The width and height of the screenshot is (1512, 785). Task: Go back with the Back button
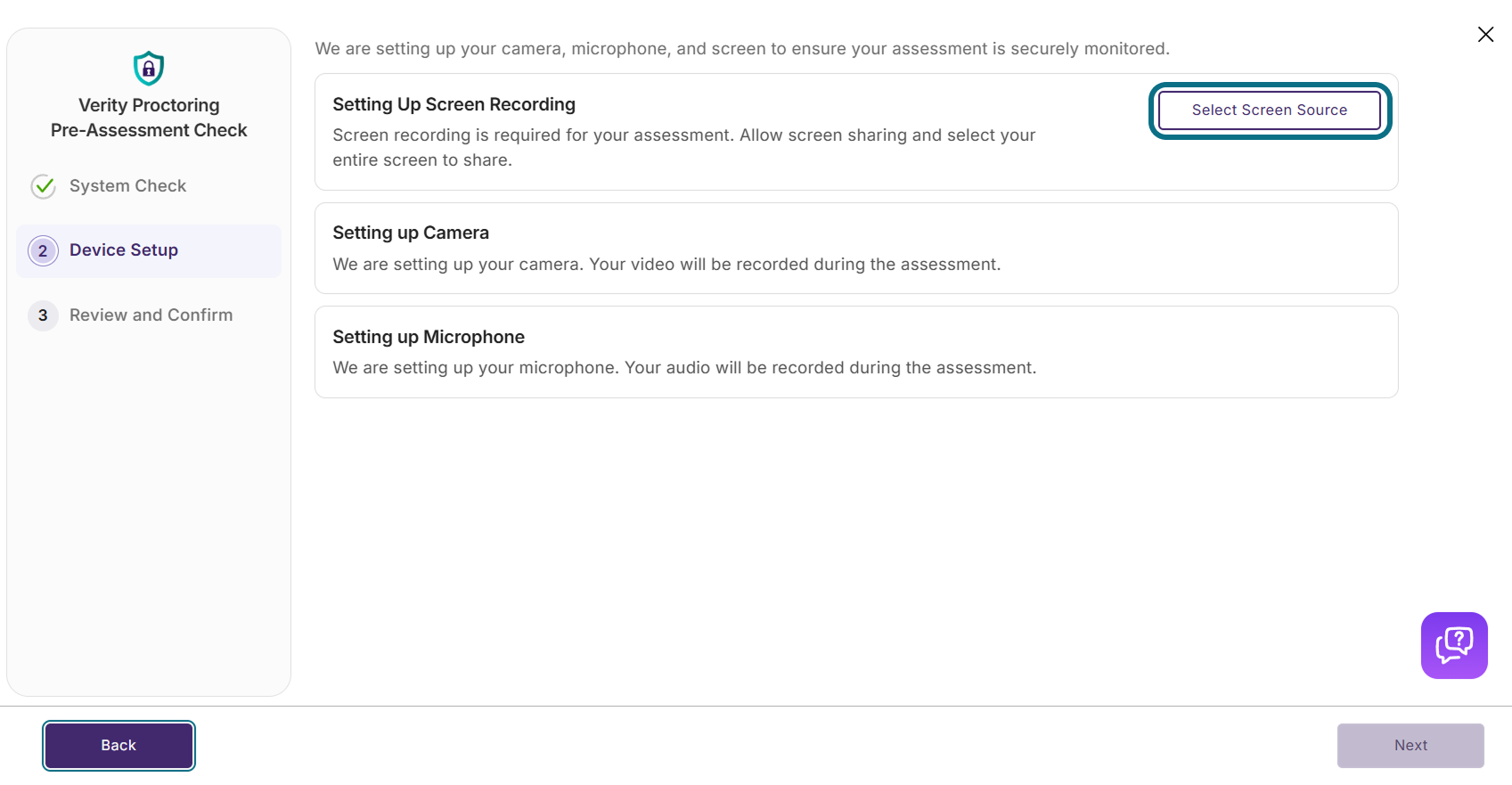[119, 746]
